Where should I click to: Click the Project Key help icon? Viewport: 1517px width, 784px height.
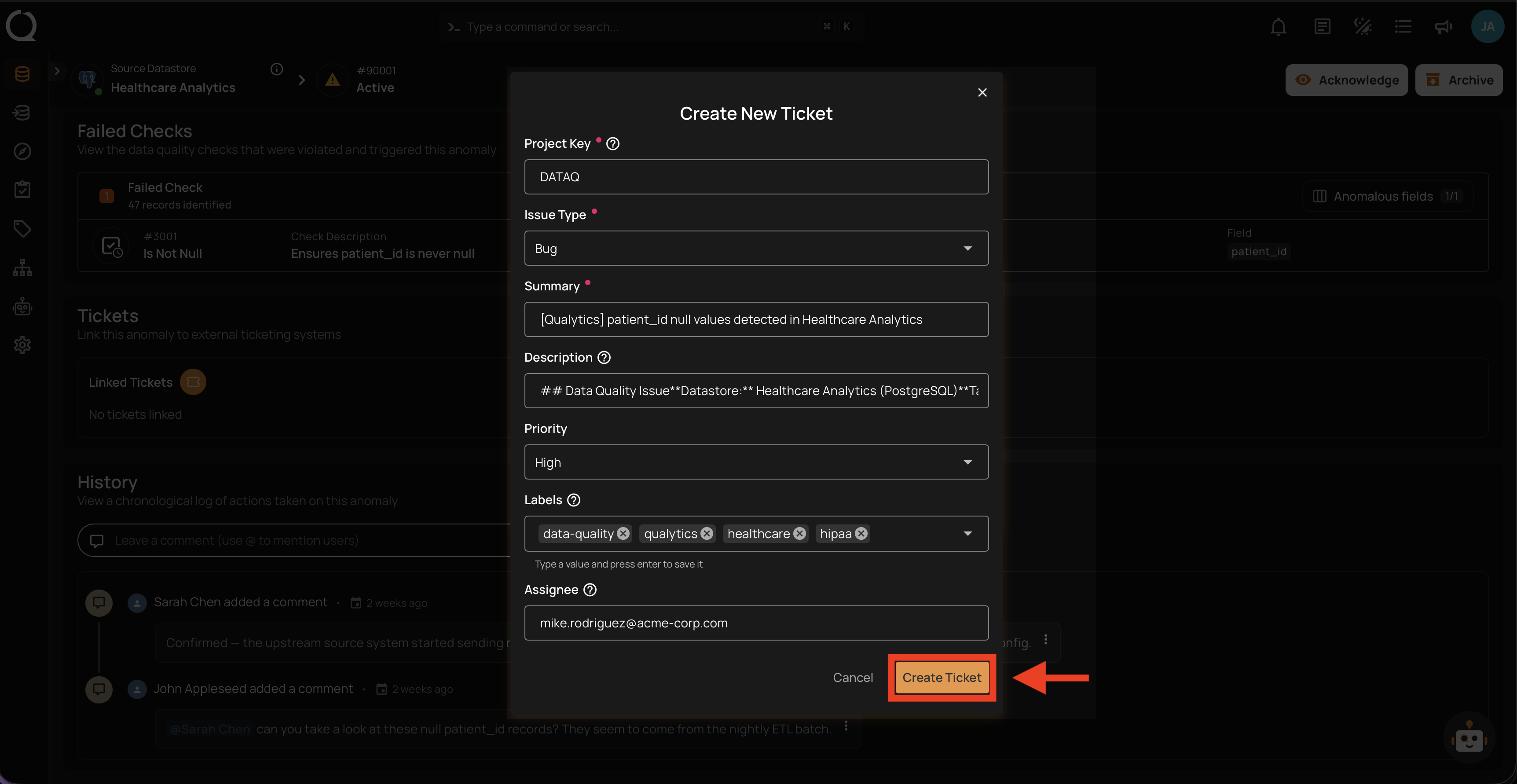[x=612, y=144]
